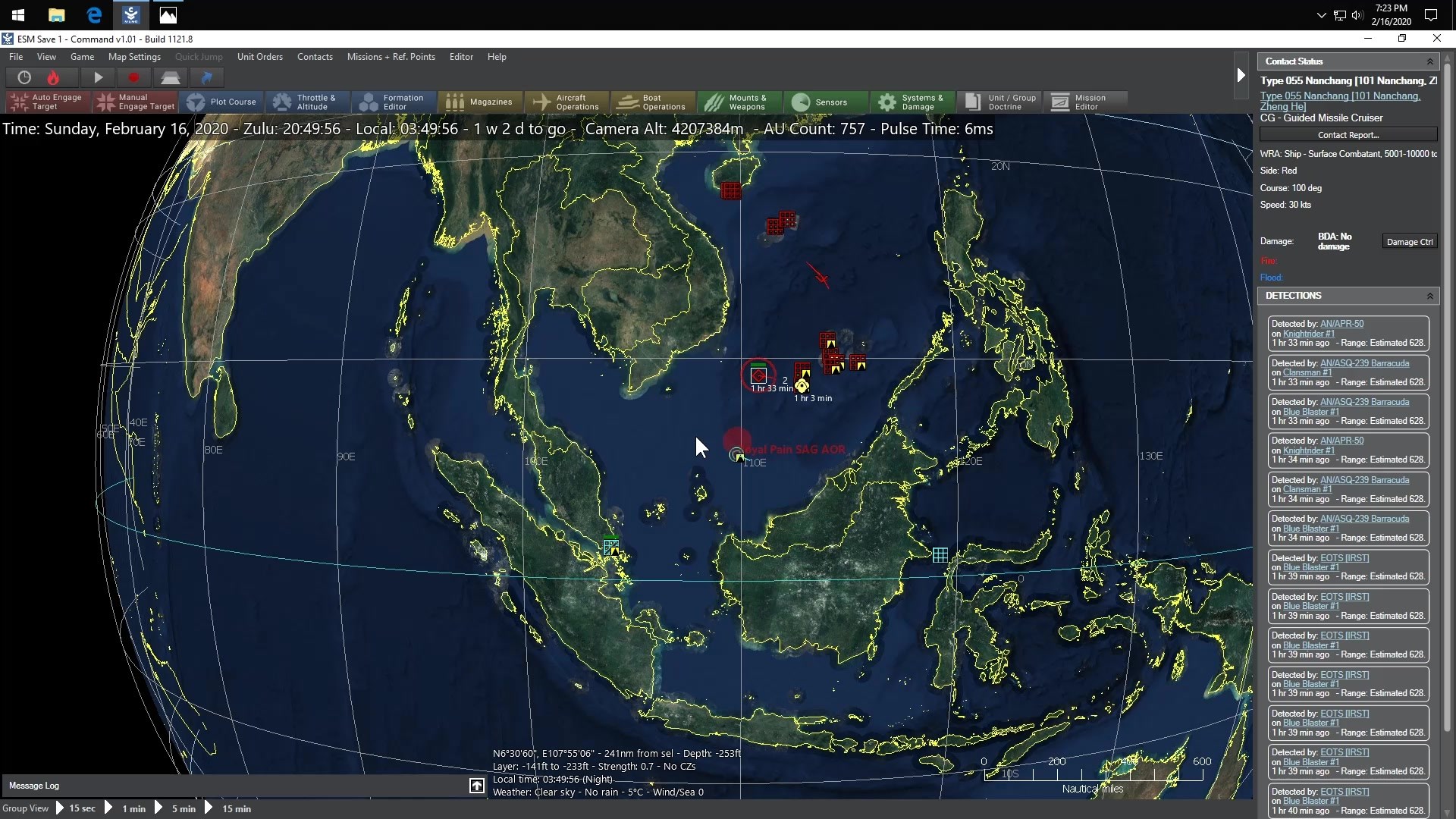
Task: Open the first Clansman #1 unit link
Action: click(x=1307, y=372)
